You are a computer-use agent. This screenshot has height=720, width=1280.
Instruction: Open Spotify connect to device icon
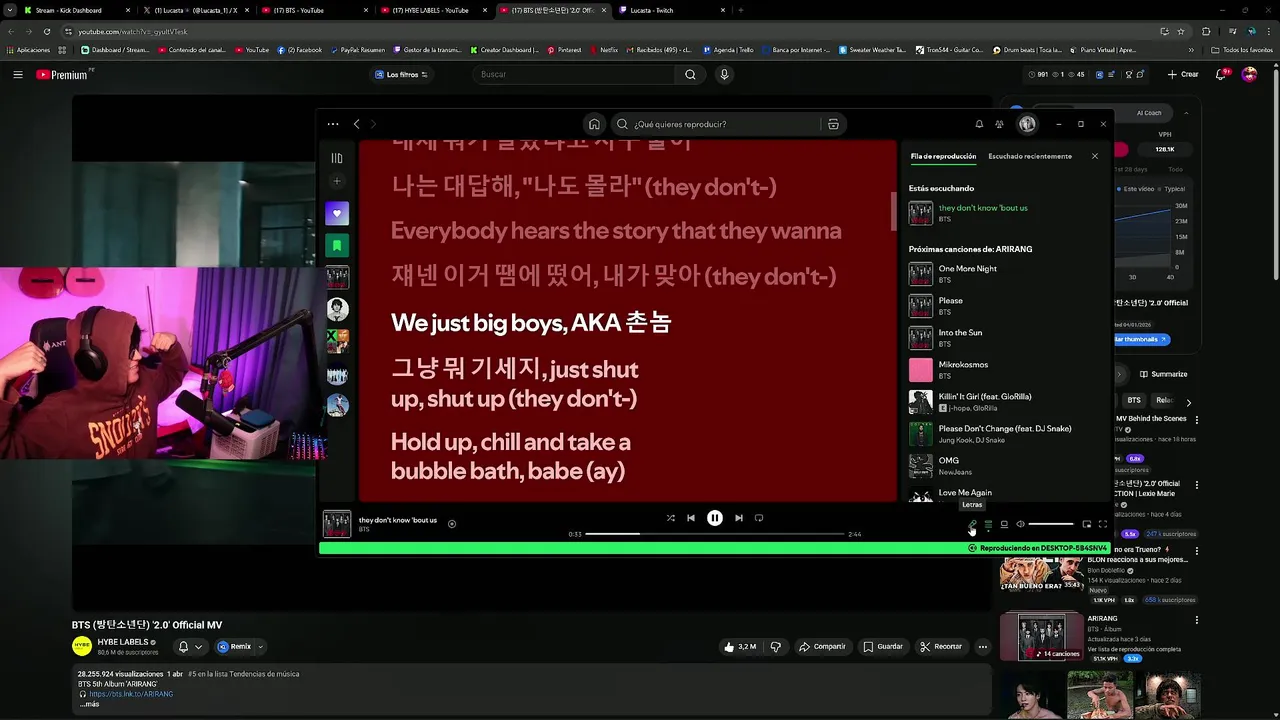1004,524
